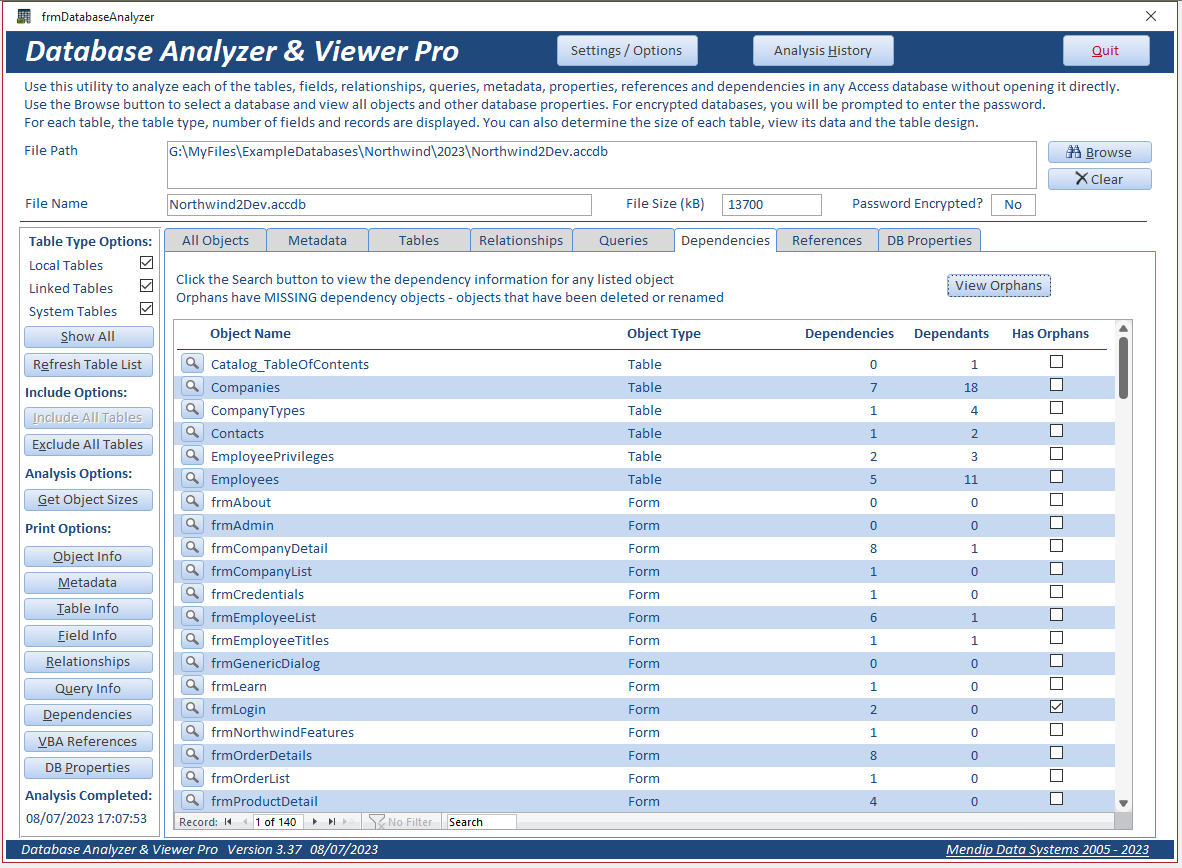
Task: Click the File Path text box
Action: point(602,164)
